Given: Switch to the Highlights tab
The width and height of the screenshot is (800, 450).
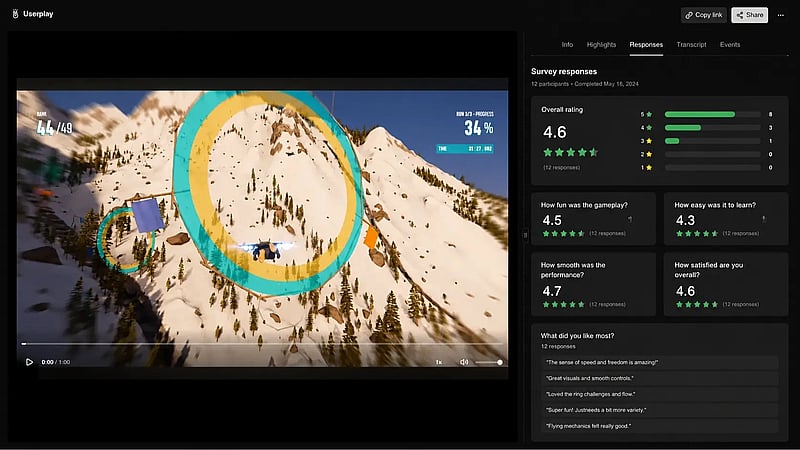Looking at the screenshot, I should [602, 44].
